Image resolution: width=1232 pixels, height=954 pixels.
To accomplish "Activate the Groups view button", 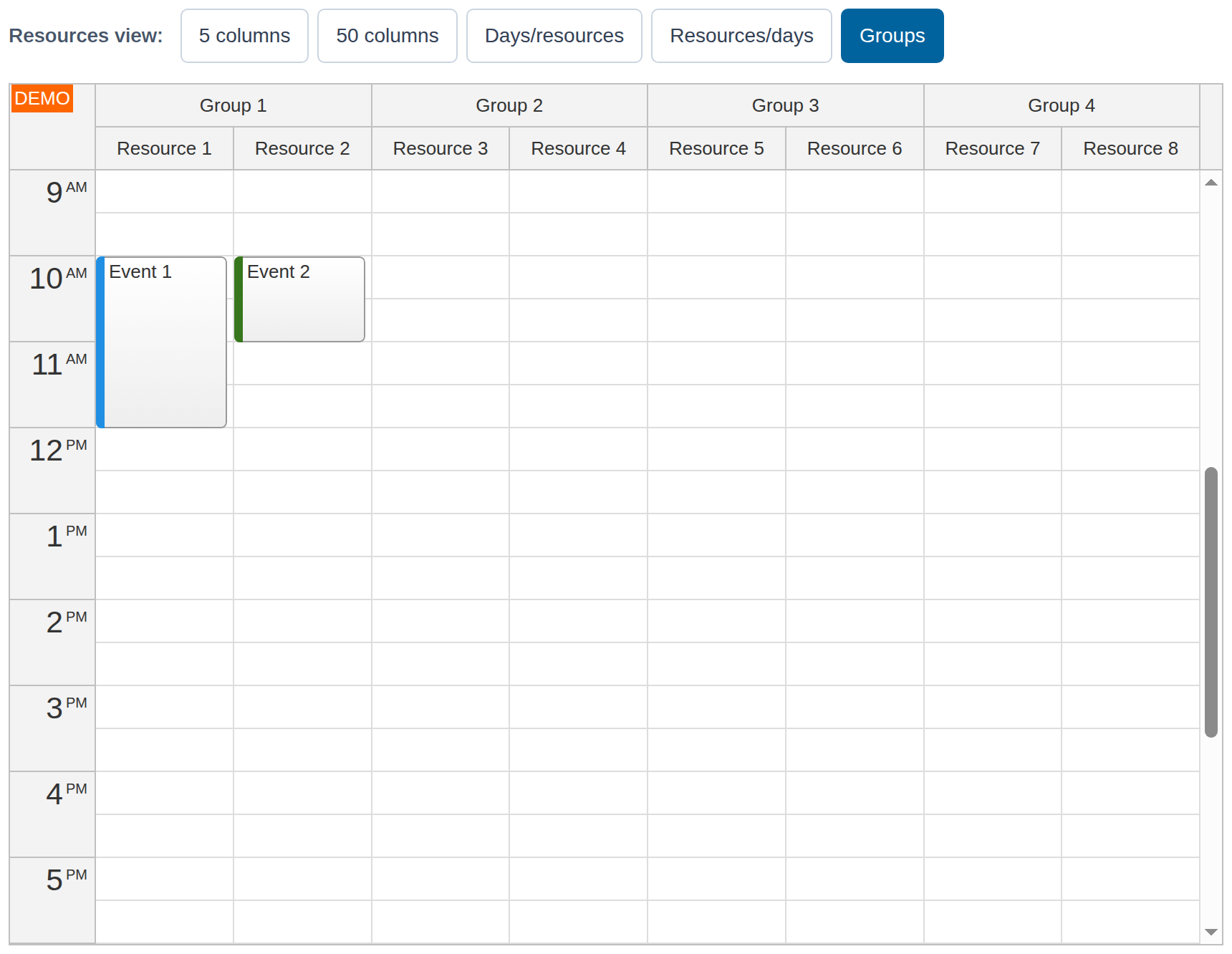I will (x=892, y=36).
